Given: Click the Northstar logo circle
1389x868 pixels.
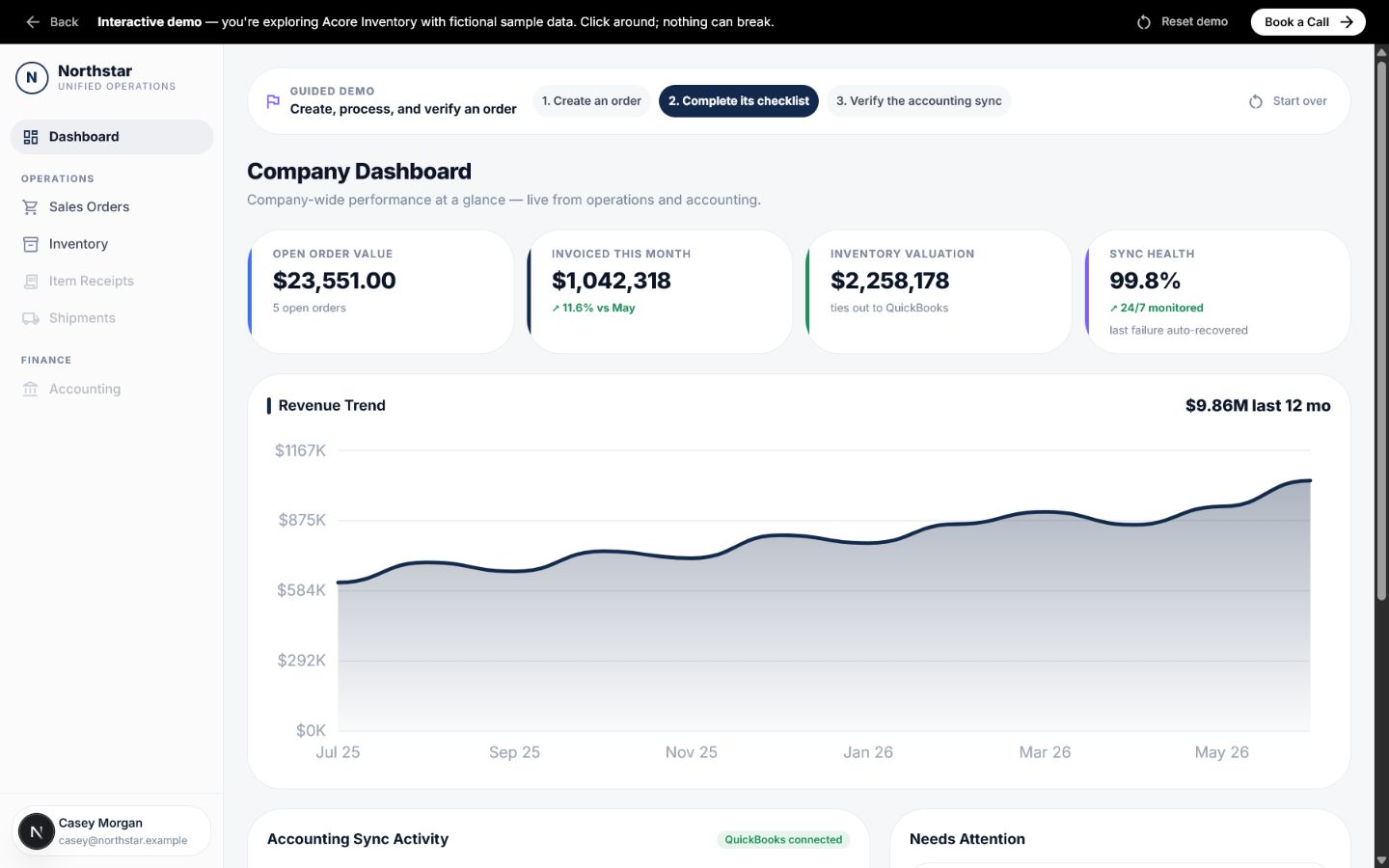Looking at the screenshot, I should 32,77.
